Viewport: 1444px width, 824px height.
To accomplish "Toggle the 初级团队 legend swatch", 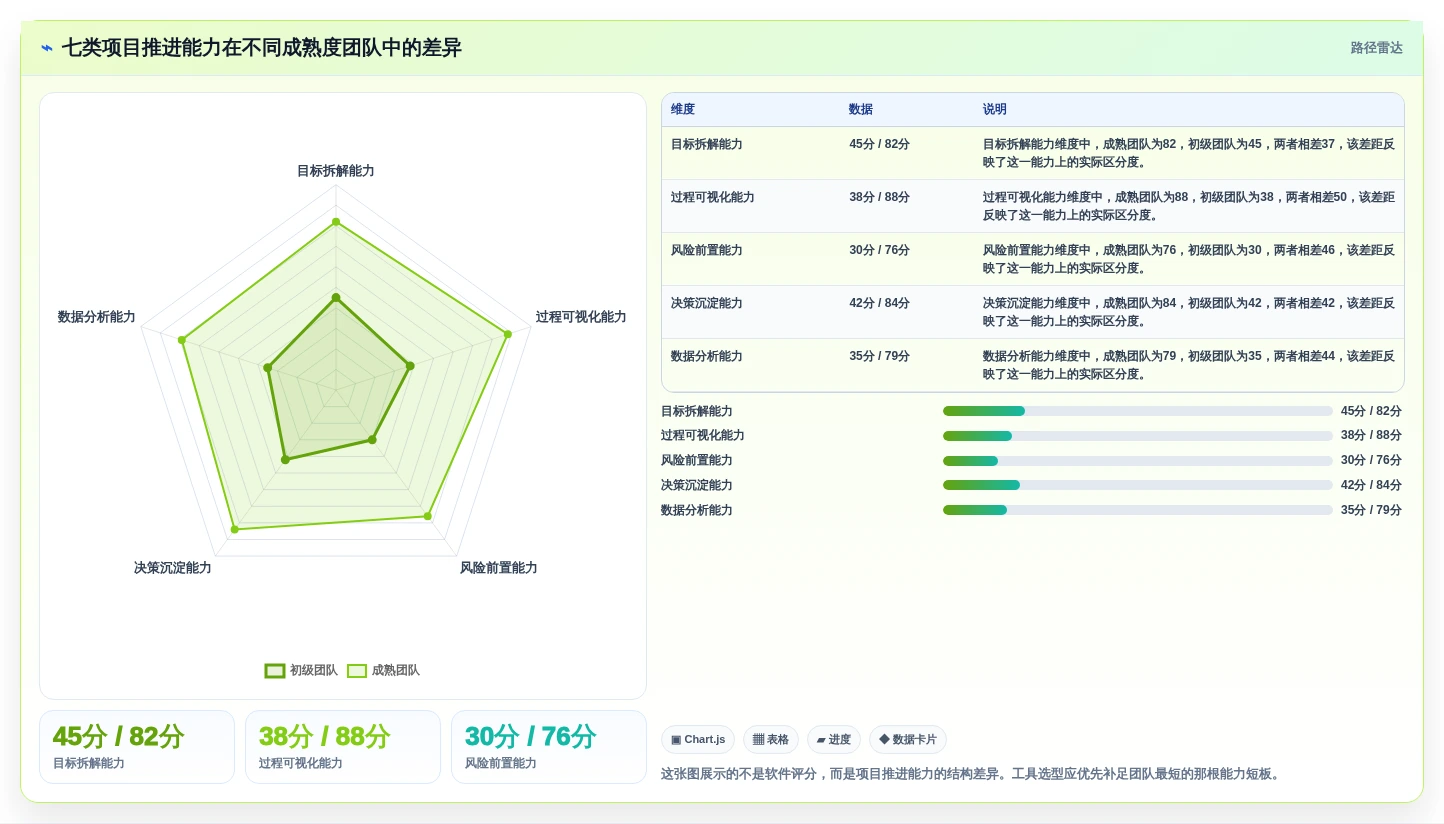I will [275, 671].
